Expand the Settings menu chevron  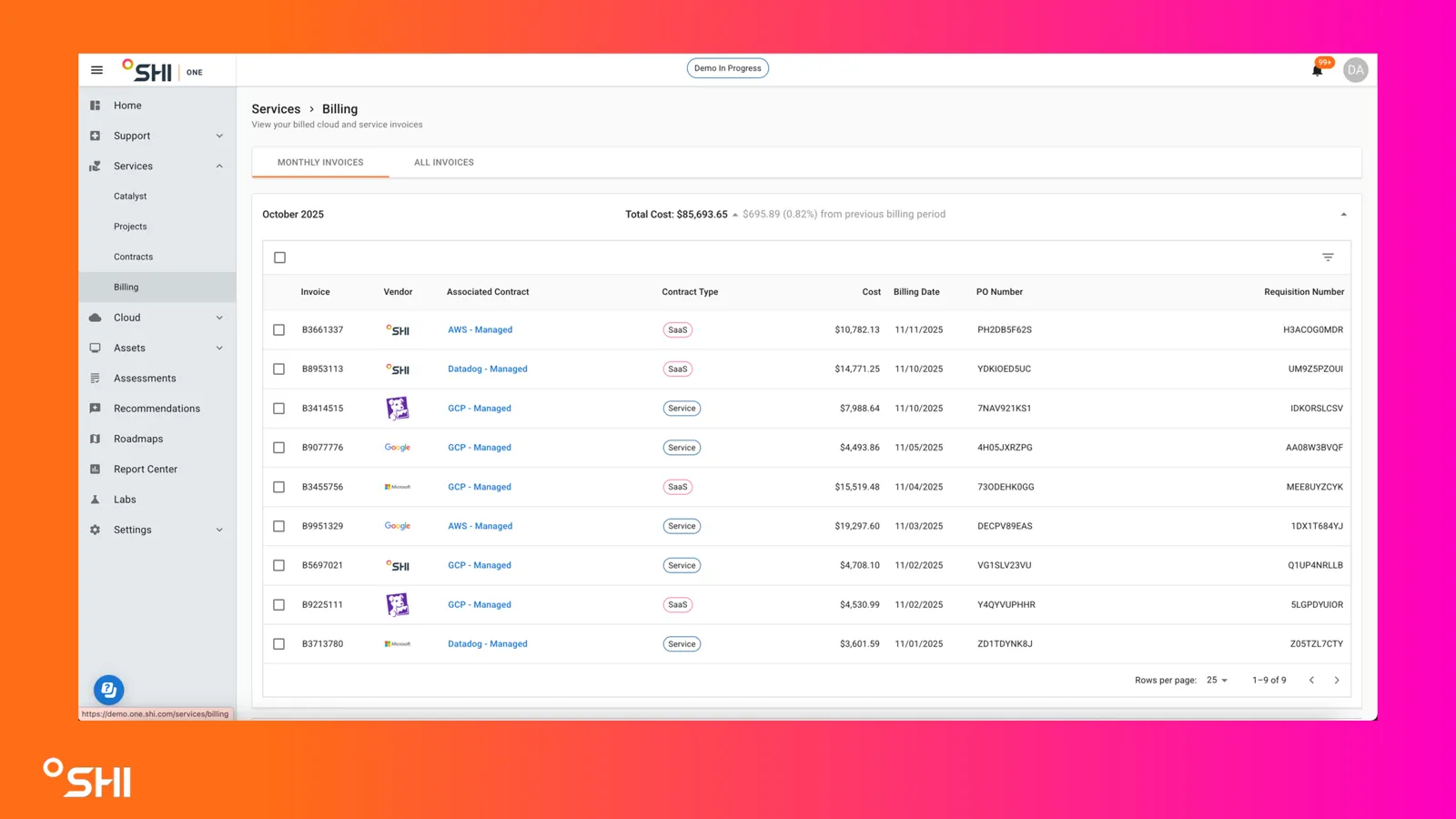[x=219, y=531]
